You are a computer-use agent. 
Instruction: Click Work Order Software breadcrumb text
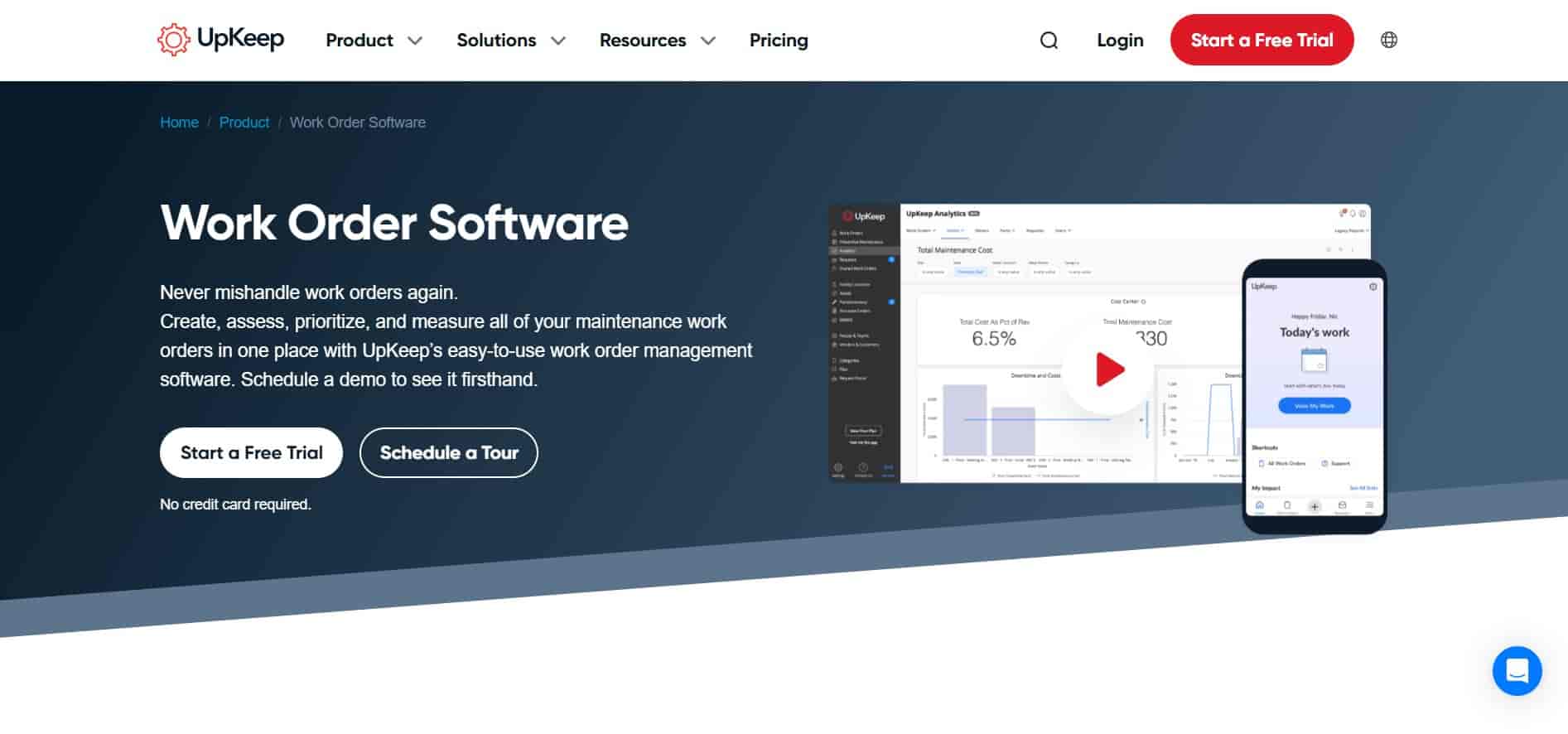click(358, 123)
